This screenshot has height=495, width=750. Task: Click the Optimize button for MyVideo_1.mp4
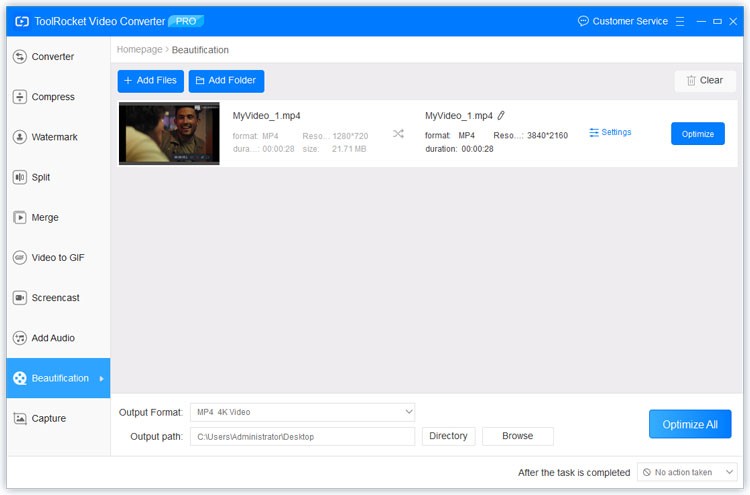pos(697,134)
